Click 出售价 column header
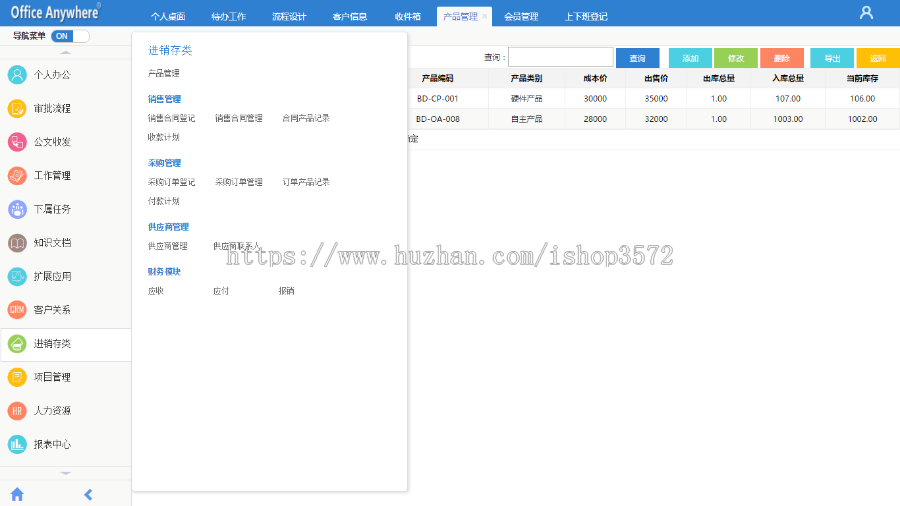The image size is (900, 506). coord(656,78)
